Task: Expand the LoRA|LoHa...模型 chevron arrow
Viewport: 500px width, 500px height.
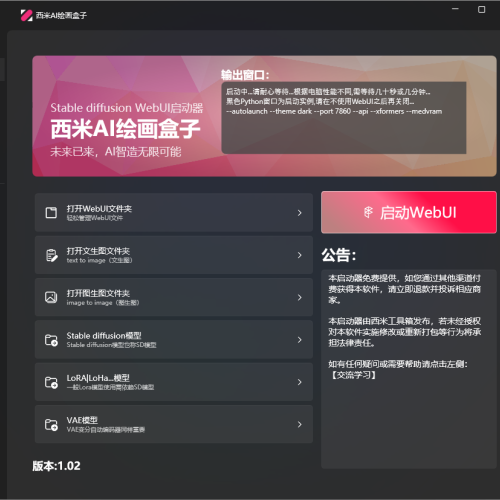Action: [x=299, y=382]
